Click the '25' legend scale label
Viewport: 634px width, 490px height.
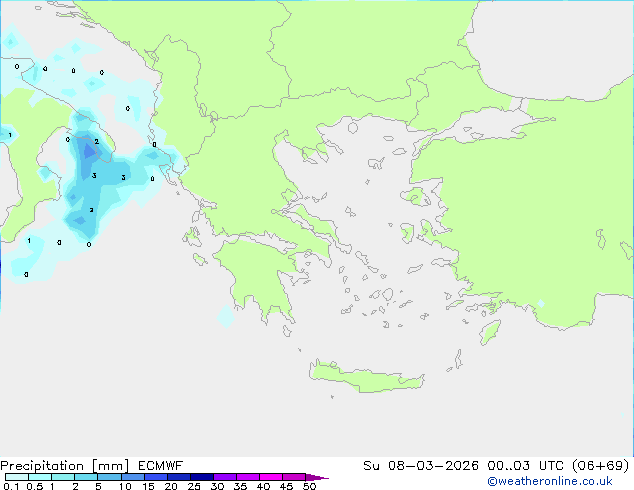(x=194, y=486)
